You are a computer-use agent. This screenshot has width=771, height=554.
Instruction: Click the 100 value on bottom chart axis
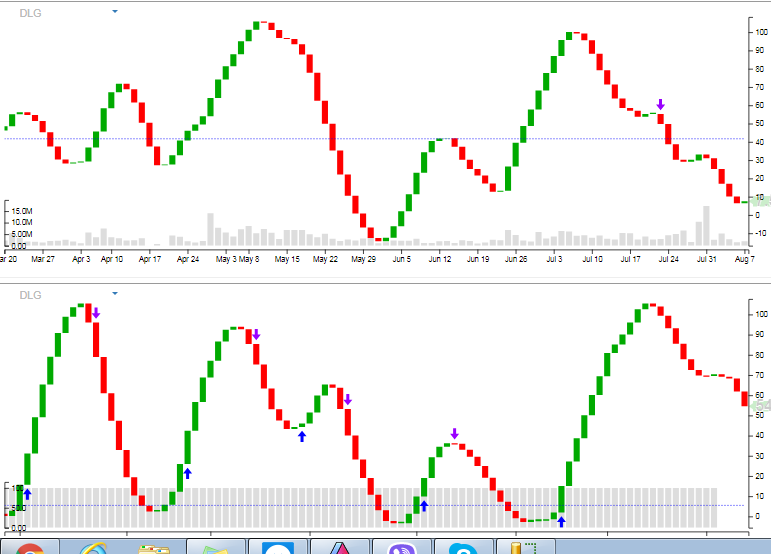(x=762, y=314)
